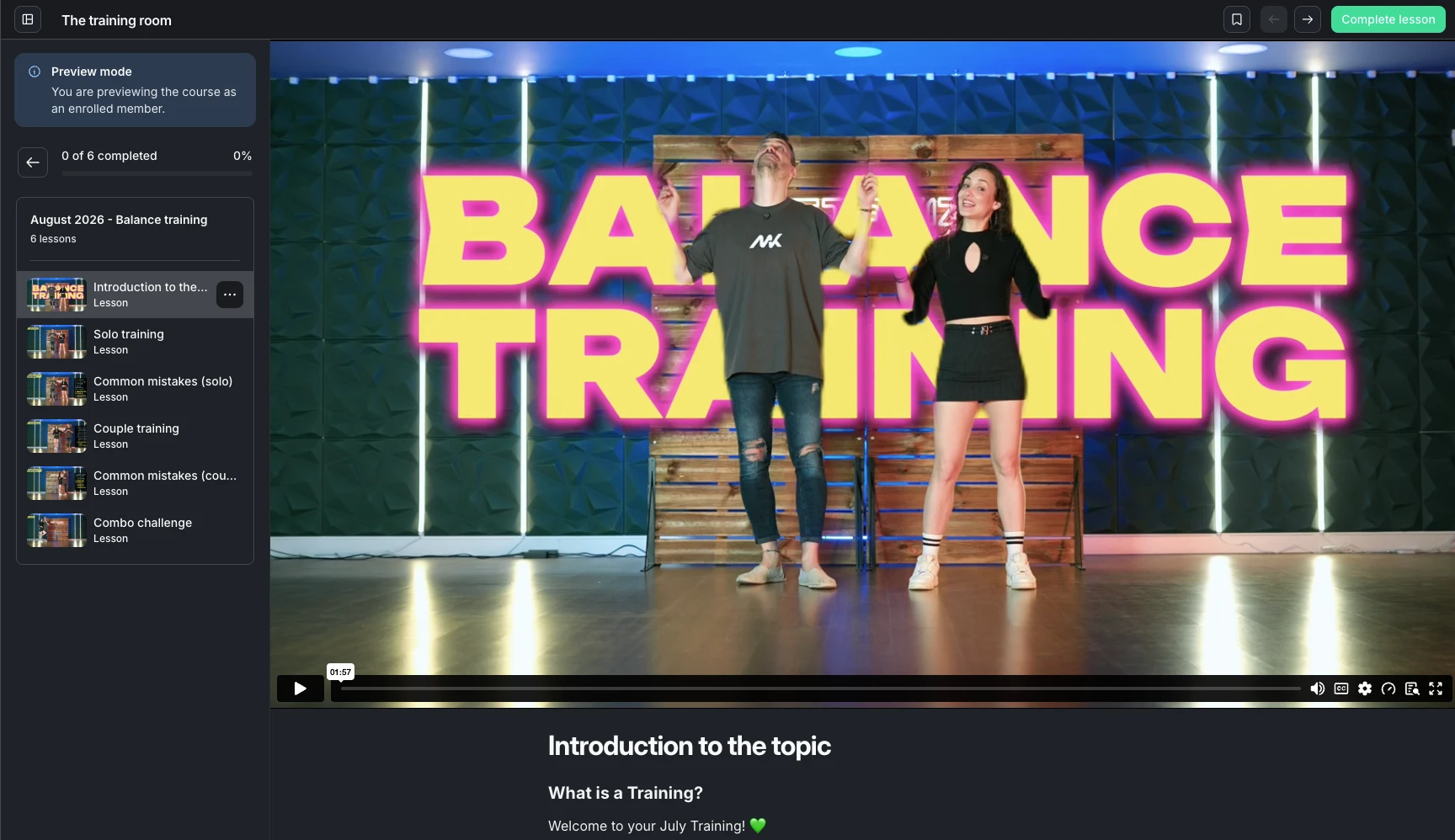
Task: Open the Common mistakes (cou... lesson
Action: click(x=135, y=483)
